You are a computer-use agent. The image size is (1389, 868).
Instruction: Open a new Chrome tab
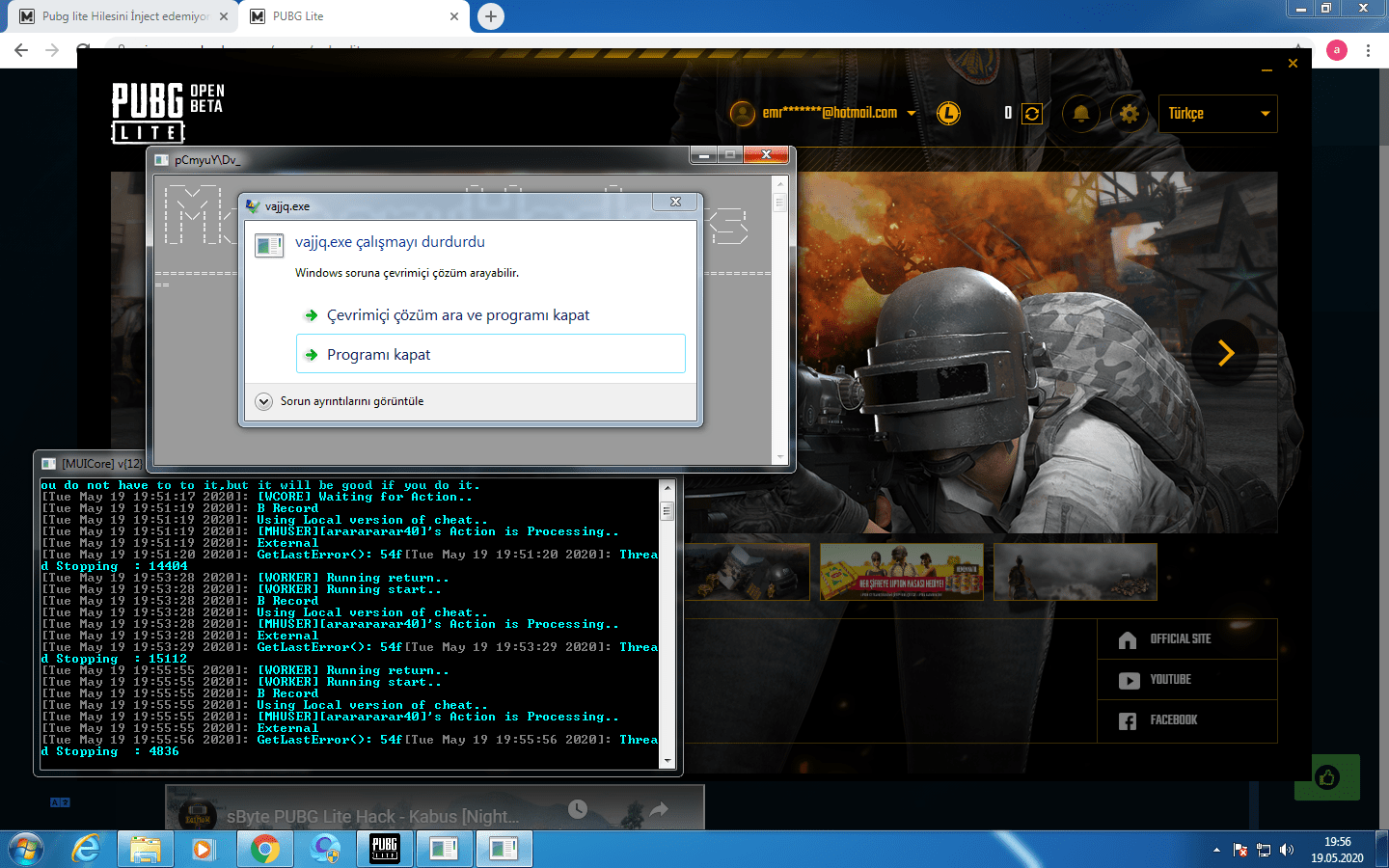pos(491,16)
